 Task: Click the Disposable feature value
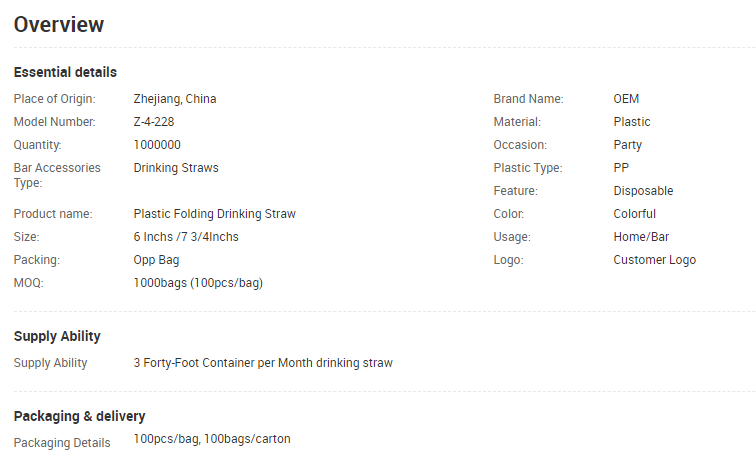pyautogui.click(x=643, y=191)
